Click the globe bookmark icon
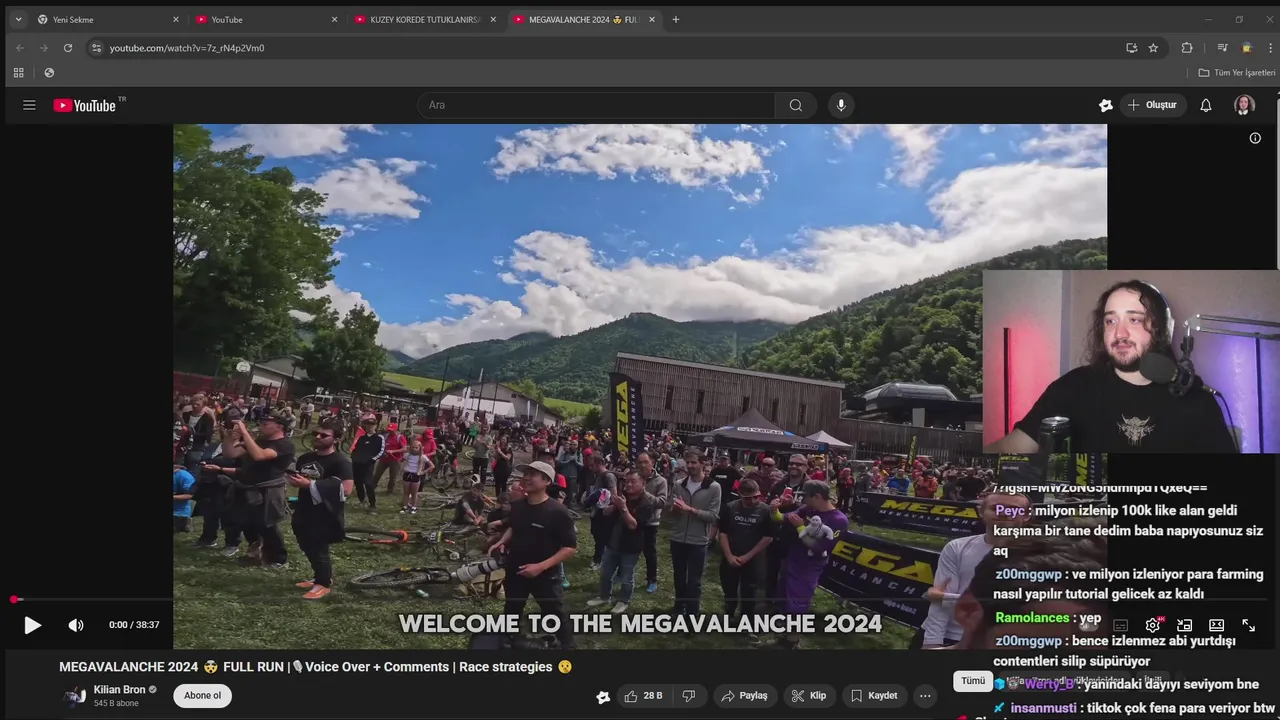The height and width of the screenshot is (720, 1280). 49,73
